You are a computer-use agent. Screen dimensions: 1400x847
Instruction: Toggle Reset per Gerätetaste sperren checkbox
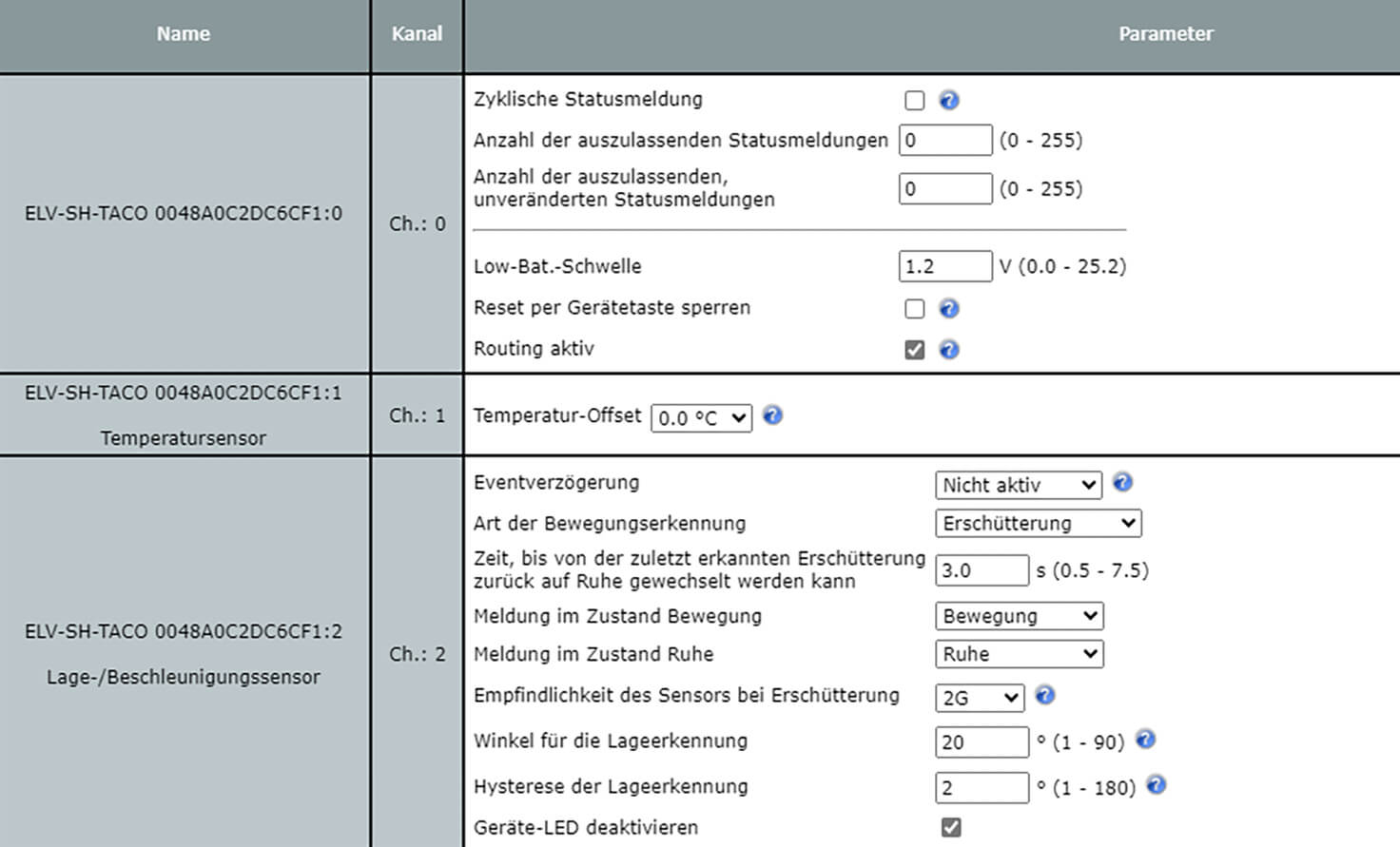click(915, 308)
